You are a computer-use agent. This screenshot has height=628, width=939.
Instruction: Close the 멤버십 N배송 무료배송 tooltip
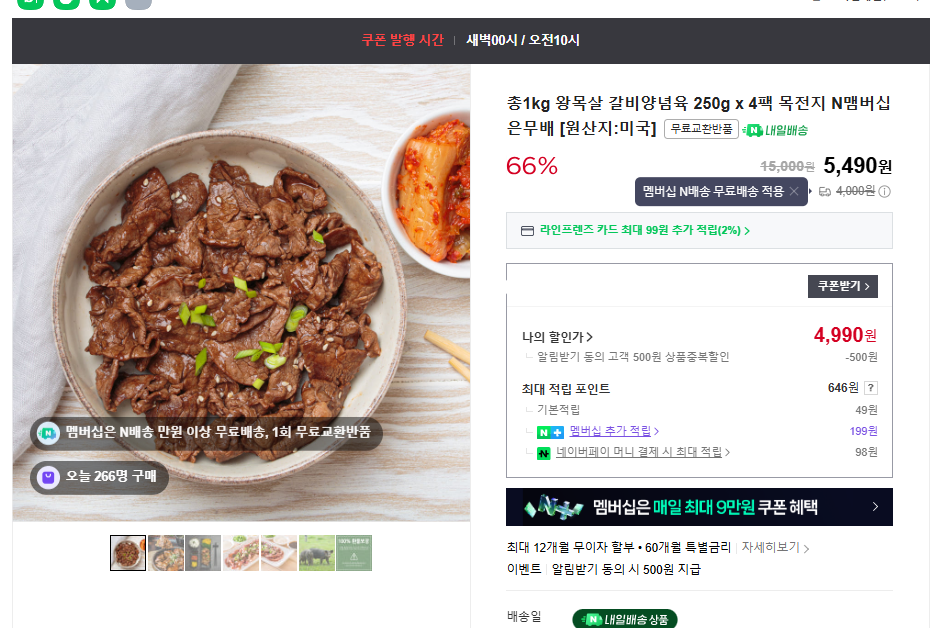(x=793, y=192)
